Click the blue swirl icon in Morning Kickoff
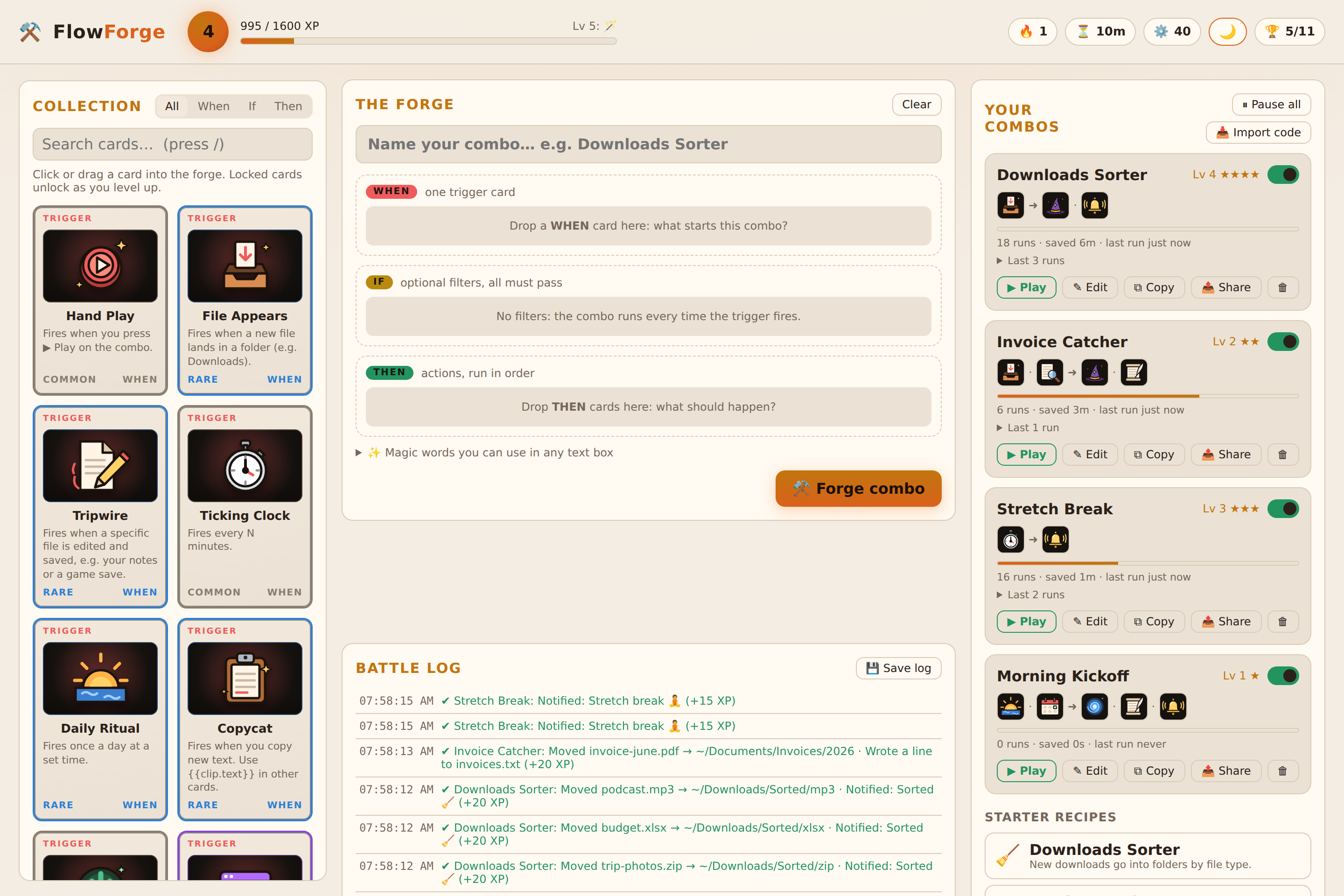 pos(1094,706)
